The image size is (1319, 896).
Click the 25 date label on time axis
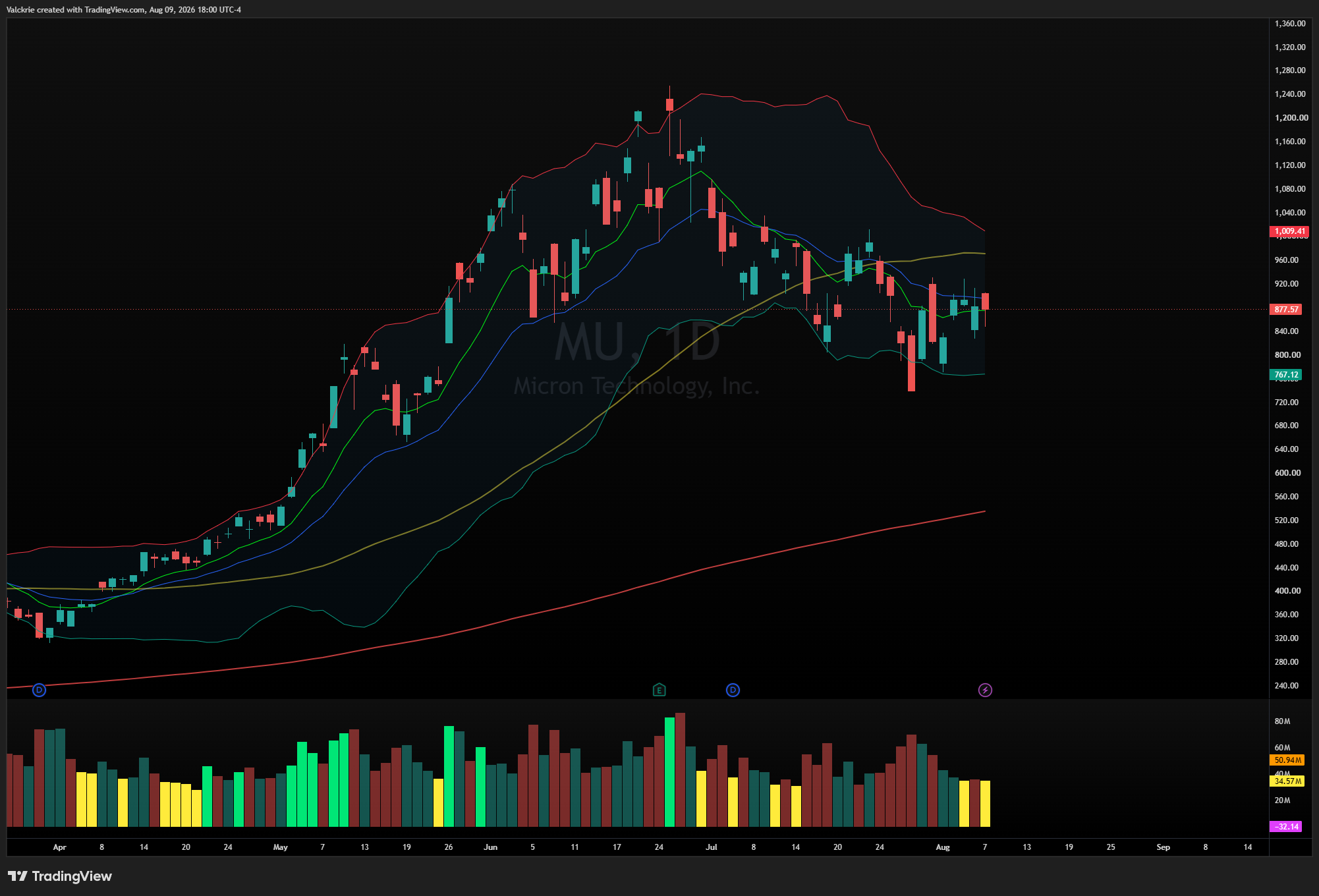[1111, 847]
